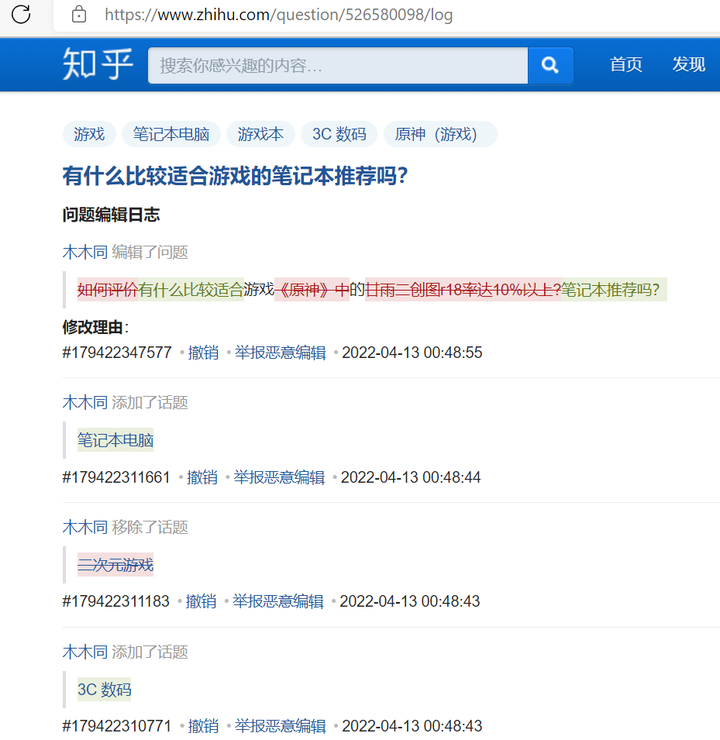Select the 原神 (游戏) topic tag
Image resolution: width=720 pixels, height=740 pixels.
click(440, 134)
